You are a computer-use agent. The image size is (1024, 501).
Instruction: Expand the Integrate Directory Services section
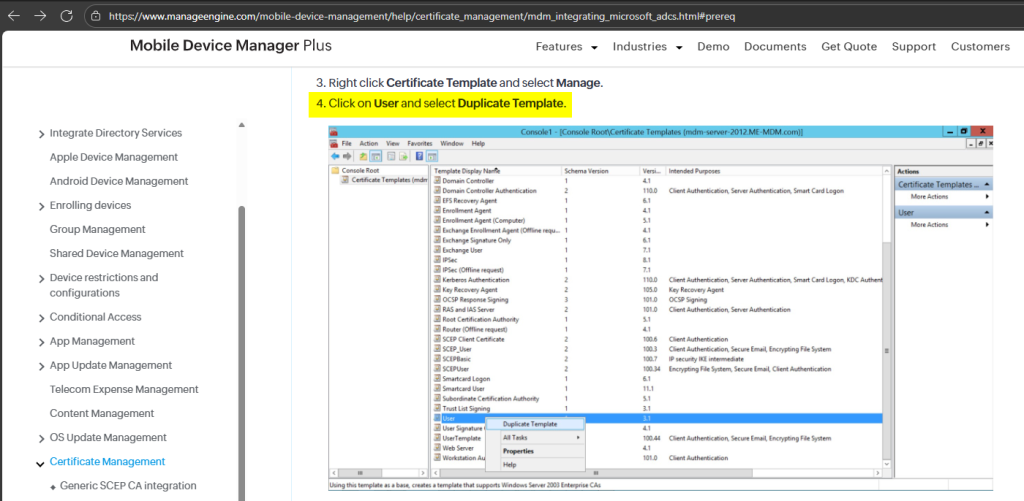pos(41,134)
